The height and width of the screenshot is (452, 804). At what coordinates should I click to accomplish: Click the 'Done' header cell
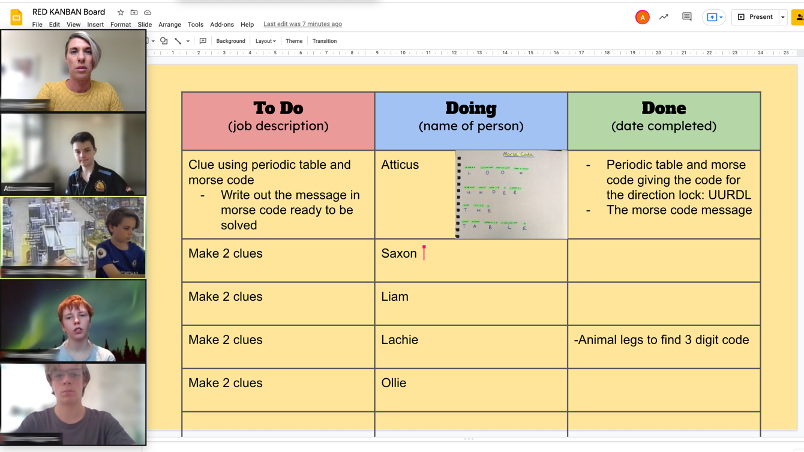(x=664, y=121)
